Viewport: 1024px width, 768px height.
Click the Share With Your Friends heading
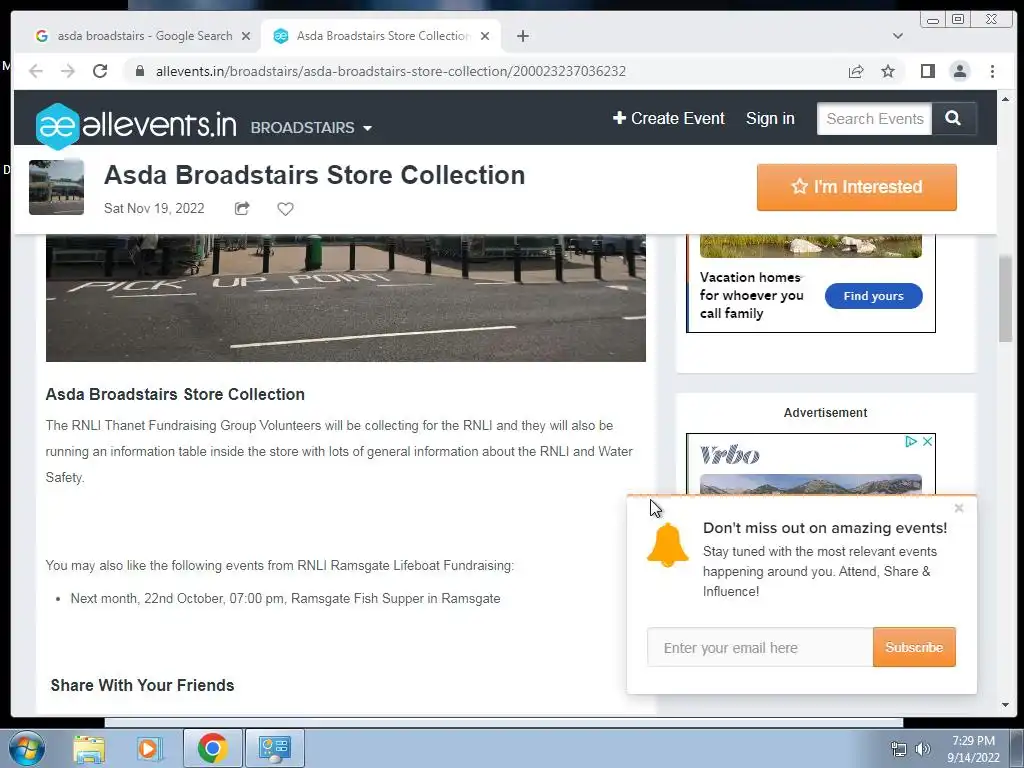142,685
